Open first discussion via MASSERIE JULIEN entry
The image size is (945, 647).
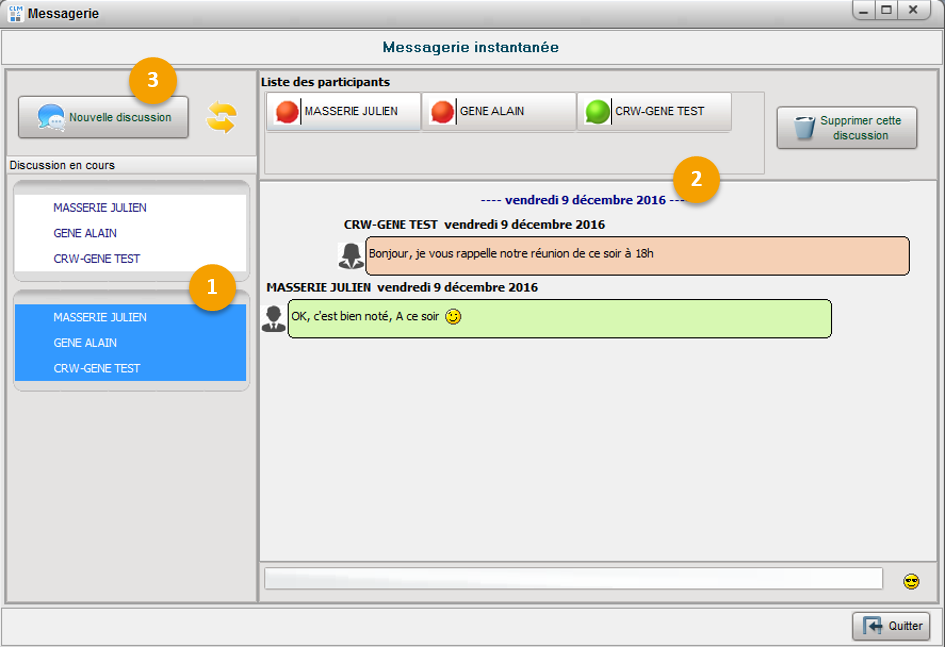100,208
